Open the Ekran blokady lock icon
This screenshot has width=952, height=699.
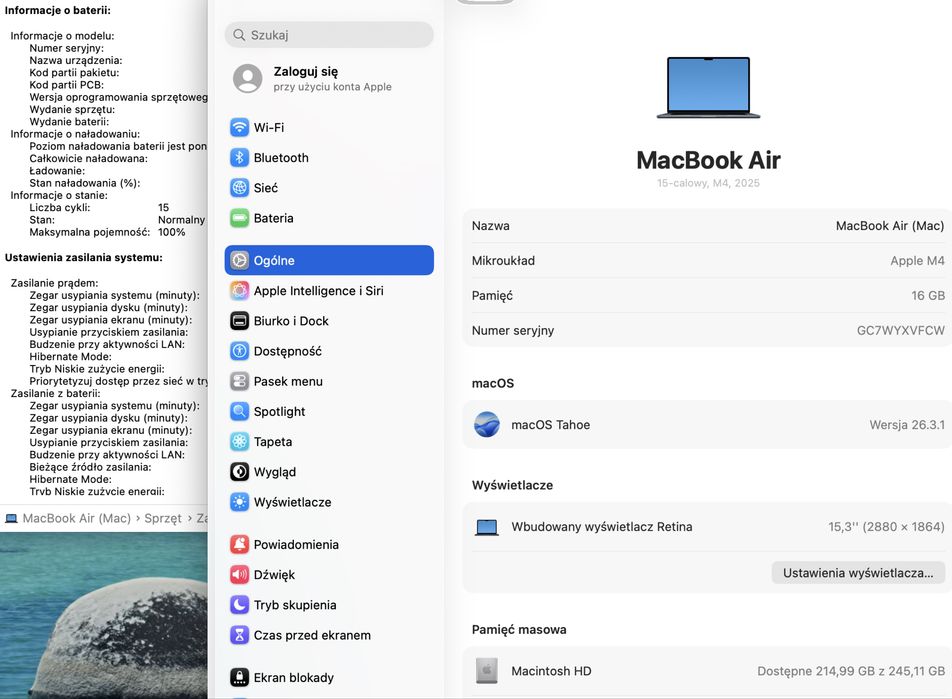(x=239, y=678)
